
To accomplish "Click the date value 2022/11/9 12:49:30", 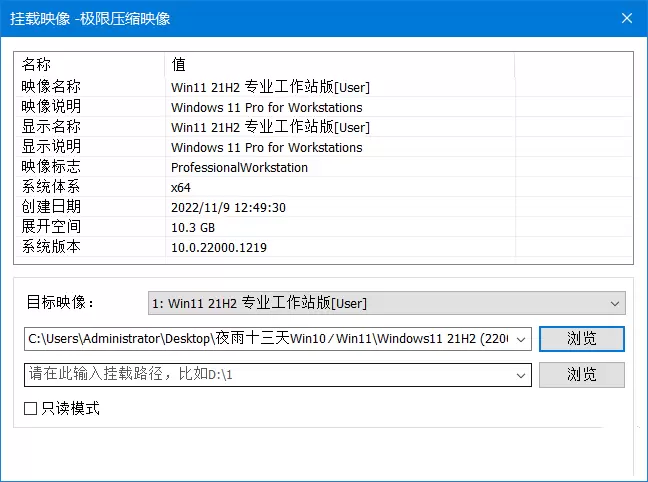I will coord(228,208).
